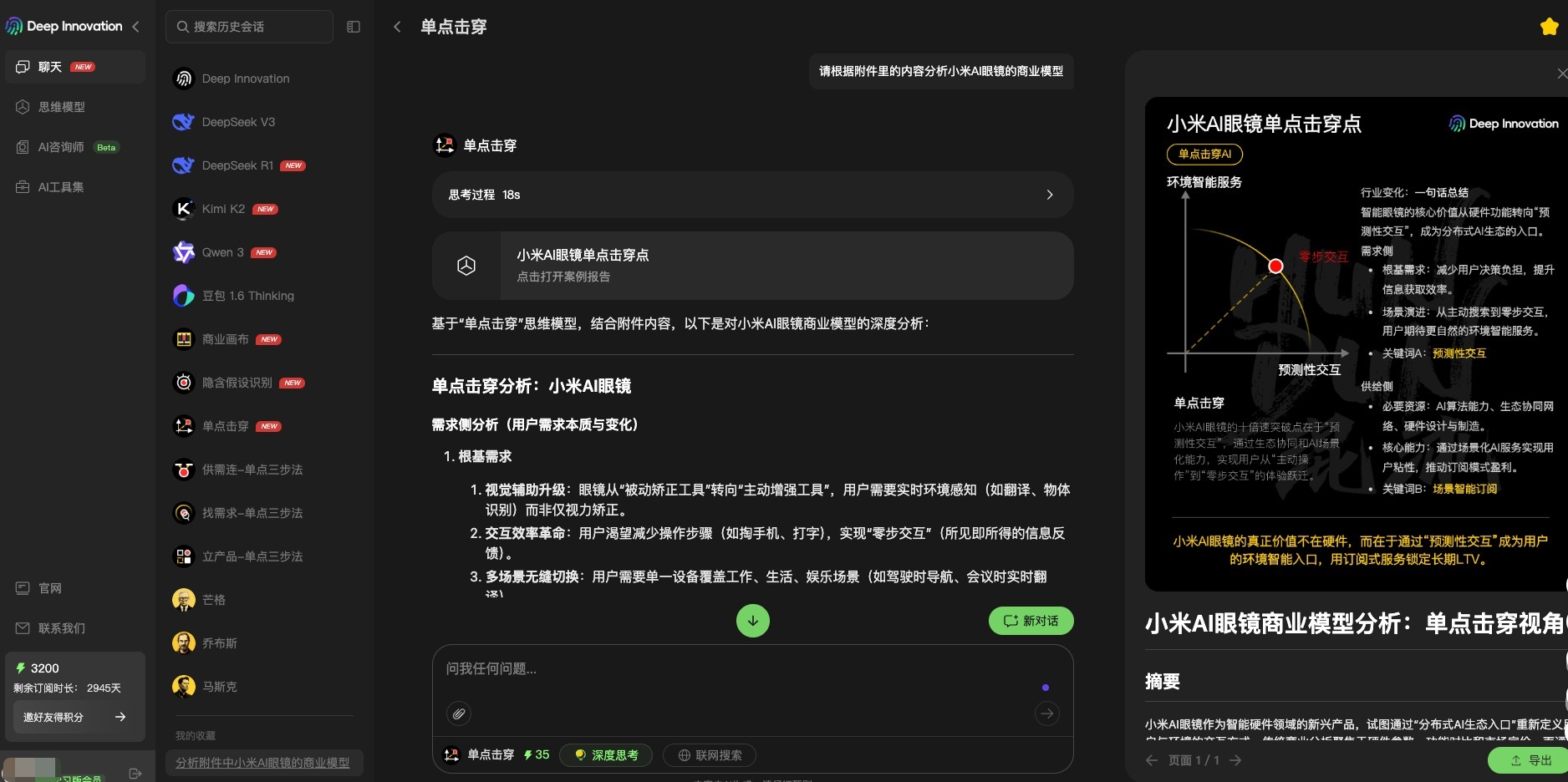
Task: Open 供需连-单点三步法 icon
Action: click(x=184, y=470)
